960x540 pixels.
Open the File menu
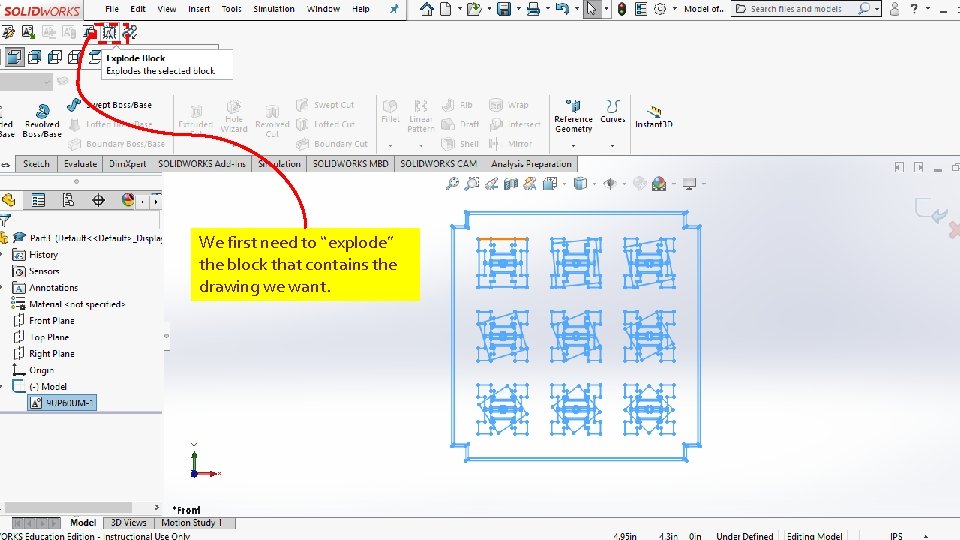pos(112,9)
